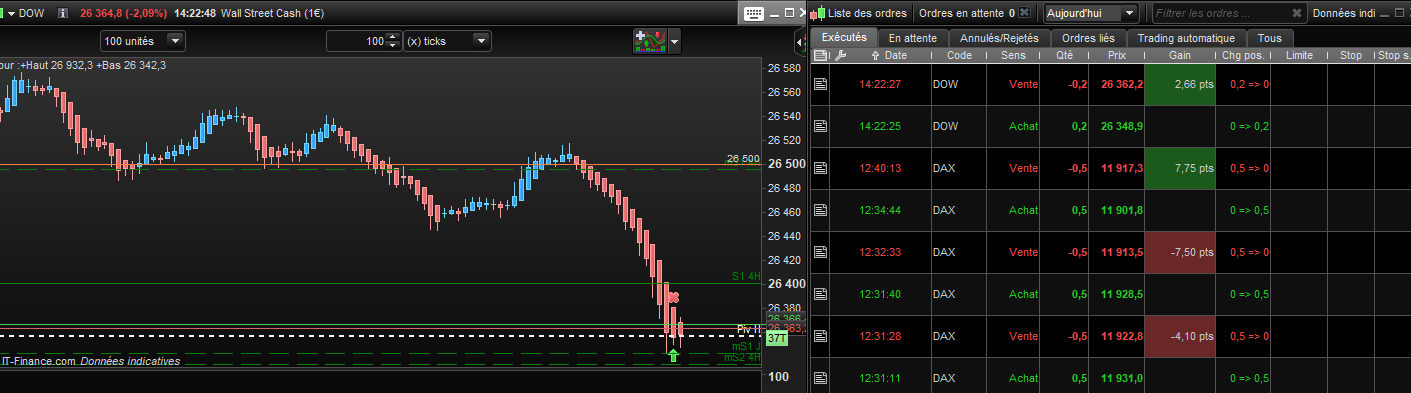Screen dimensions: 1411x393
Task: Open details icon for 12:34:44 order
Action: pos(820,210)
